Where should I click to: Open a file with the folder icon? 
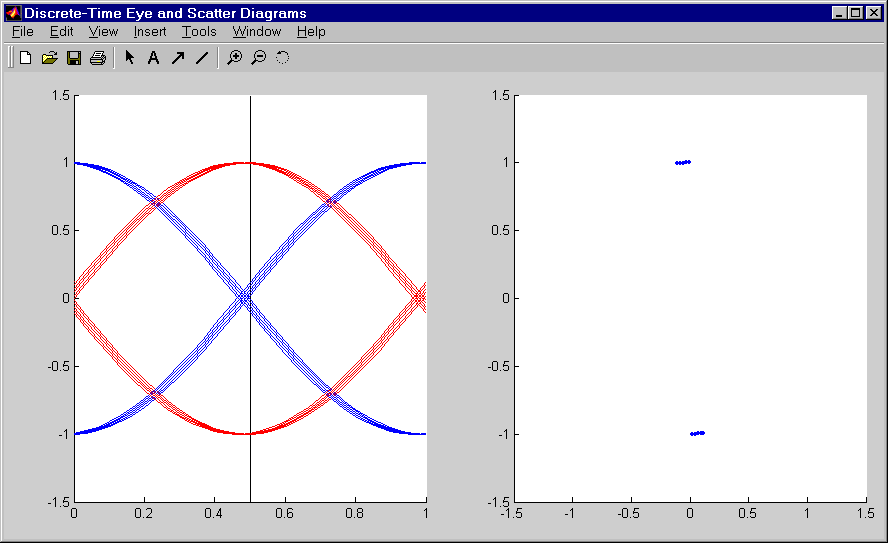[50, 58]
